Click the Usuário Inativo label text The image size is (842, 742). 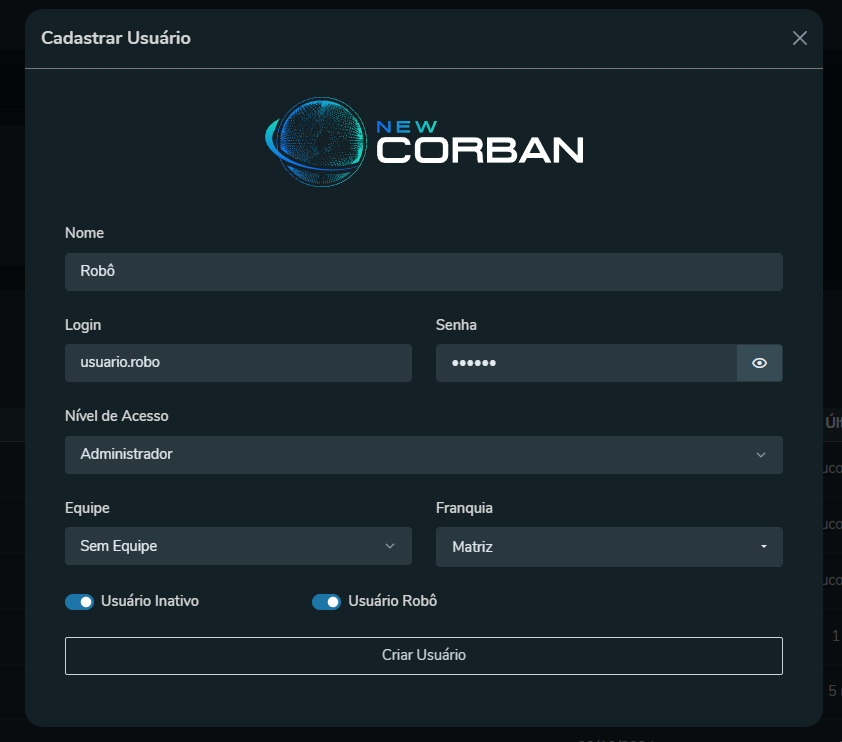[x=150, y=601]
